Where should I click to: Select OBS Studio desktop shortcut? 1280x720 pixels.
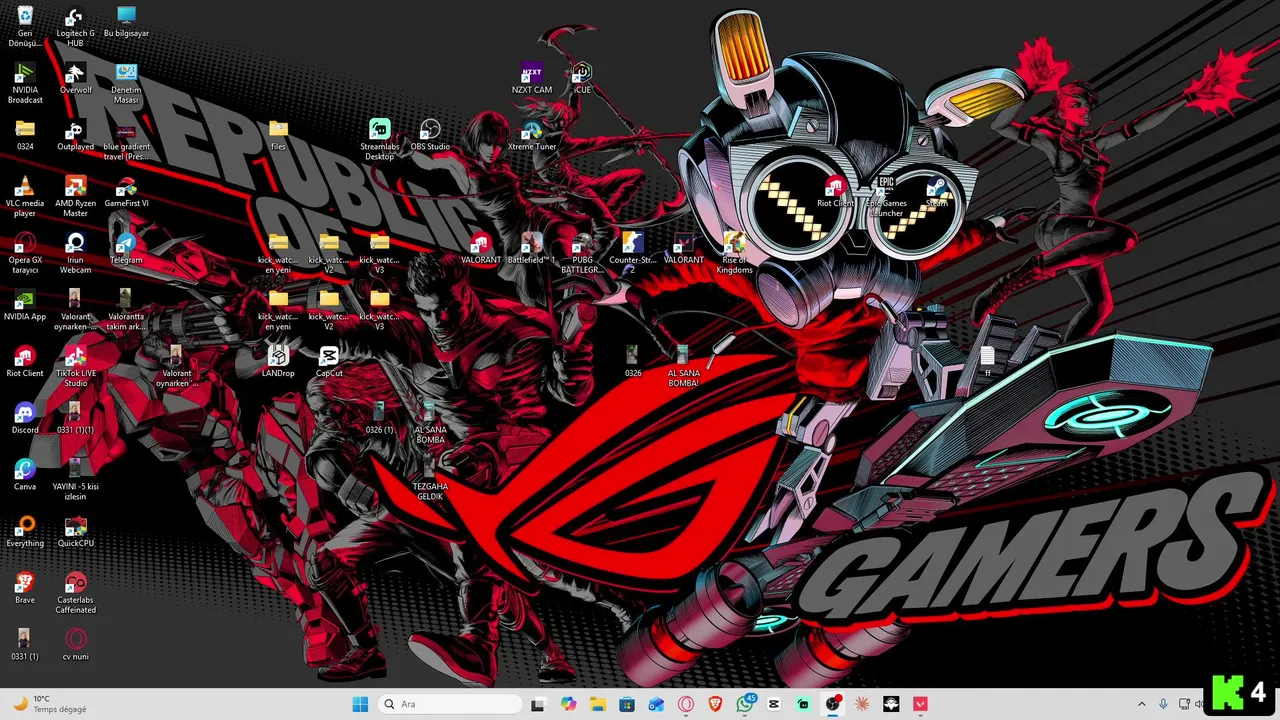(430, 135)
